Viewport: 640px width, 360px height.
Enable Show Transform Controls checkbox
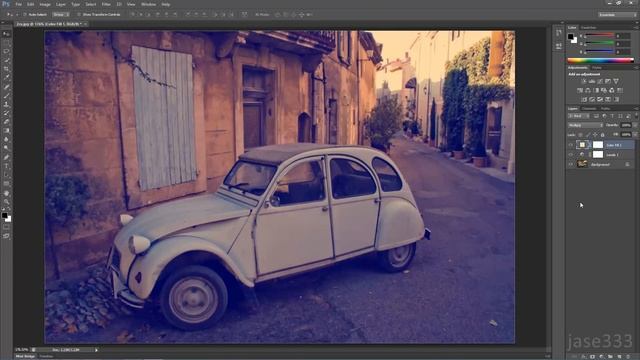79,15
